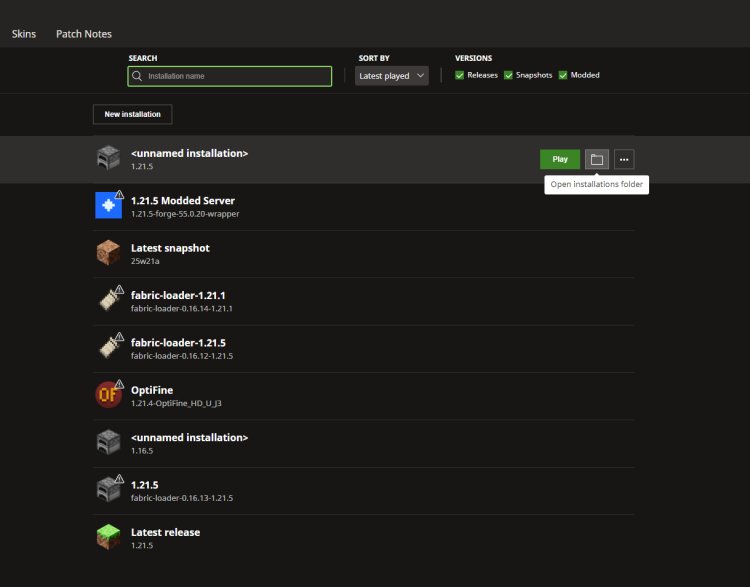Image resolution: width=750 pixels, height=587 pixels.
Task: Switch to Patch Notes tab
Action: pyautogui.click(x=84, y=34)
